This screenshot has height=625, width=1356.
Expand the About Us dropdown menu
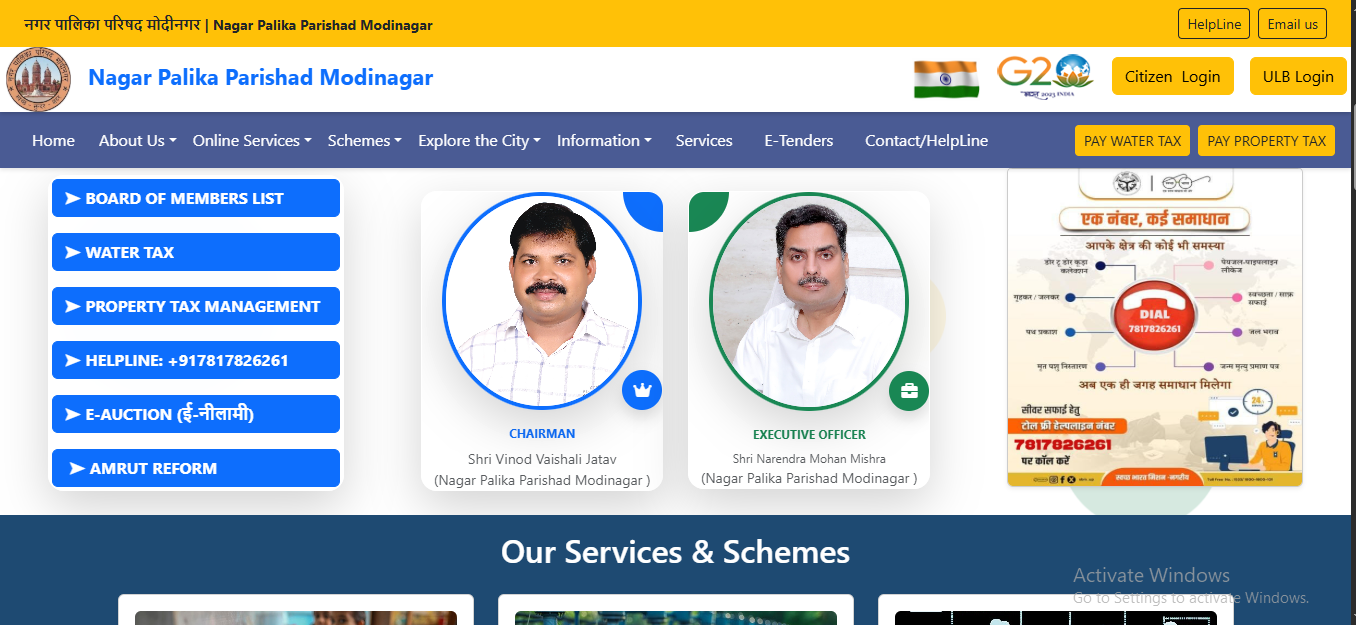tap(137, 141)
